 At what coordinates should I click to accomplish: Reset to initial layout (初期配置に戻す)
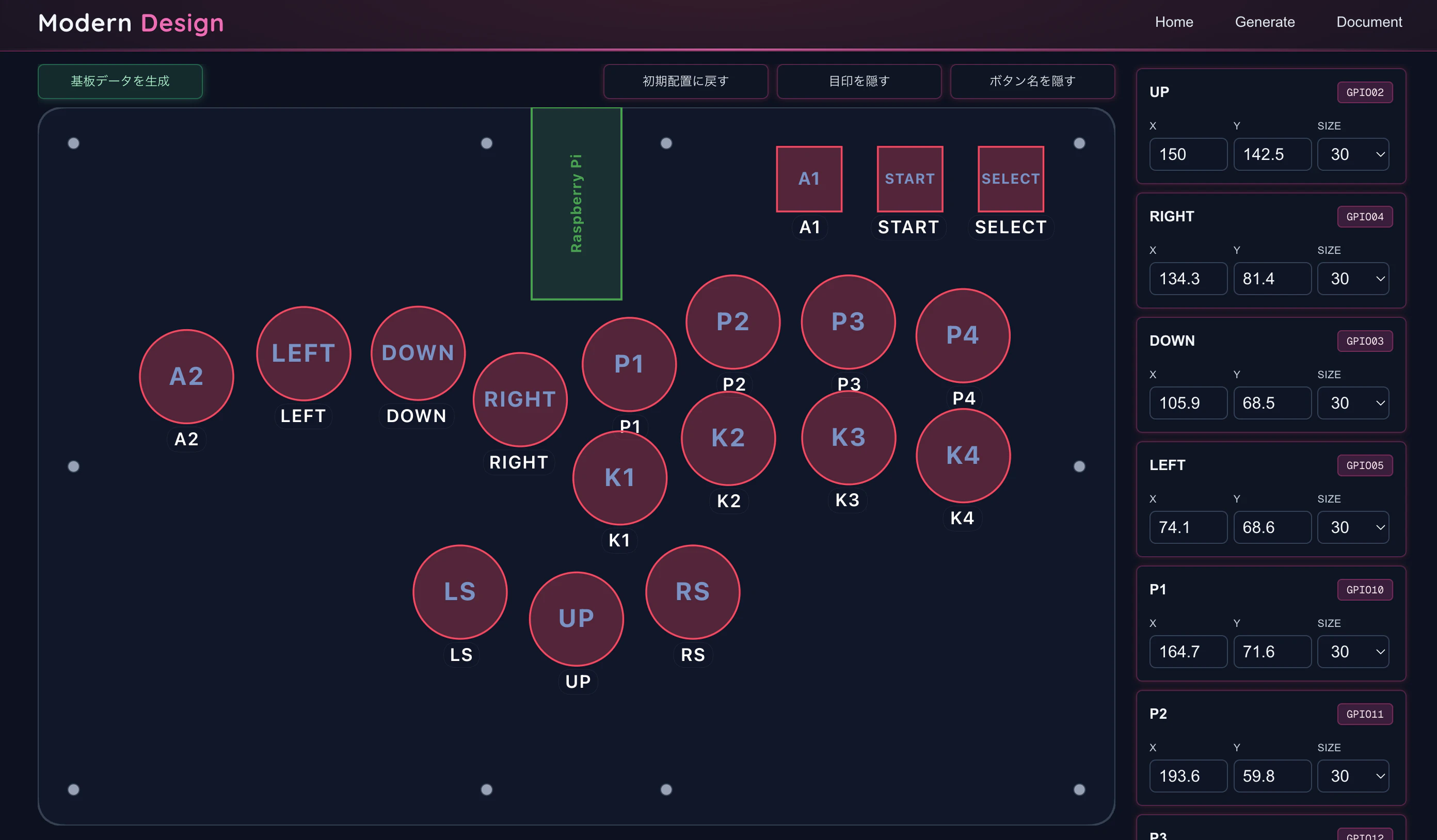pos(685,81)
